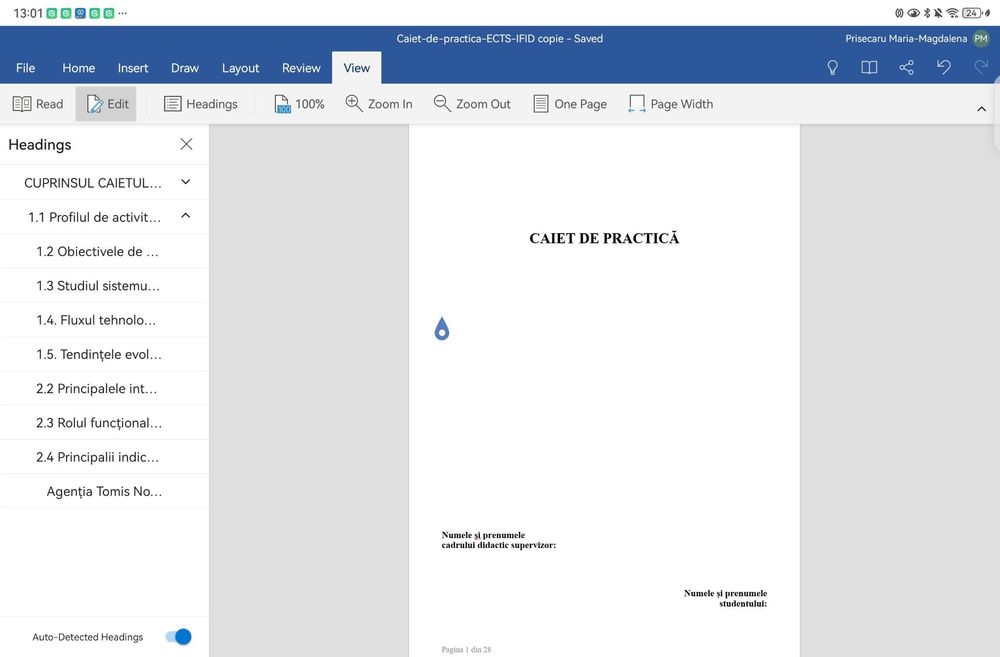Expand the CUPRINSUL CAIETUL... heading chevron
The width and height of the screenshot is (1000, 657).
click(186, 182)
